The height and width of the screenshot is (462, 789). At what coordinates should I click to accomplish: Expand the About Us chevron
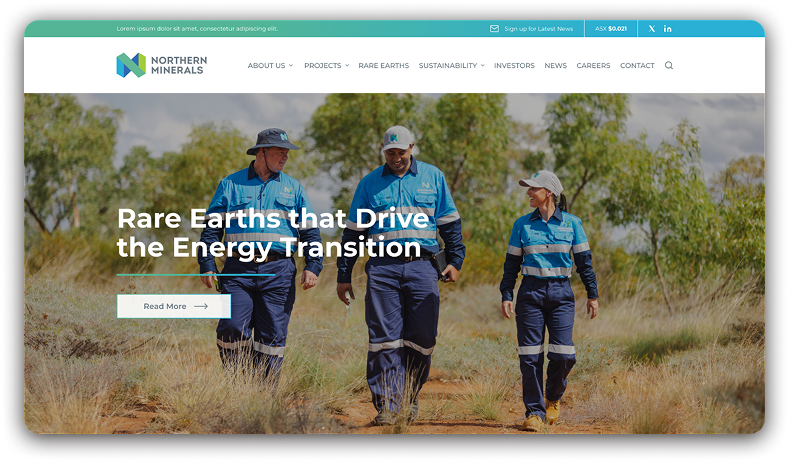click(291, 65)
